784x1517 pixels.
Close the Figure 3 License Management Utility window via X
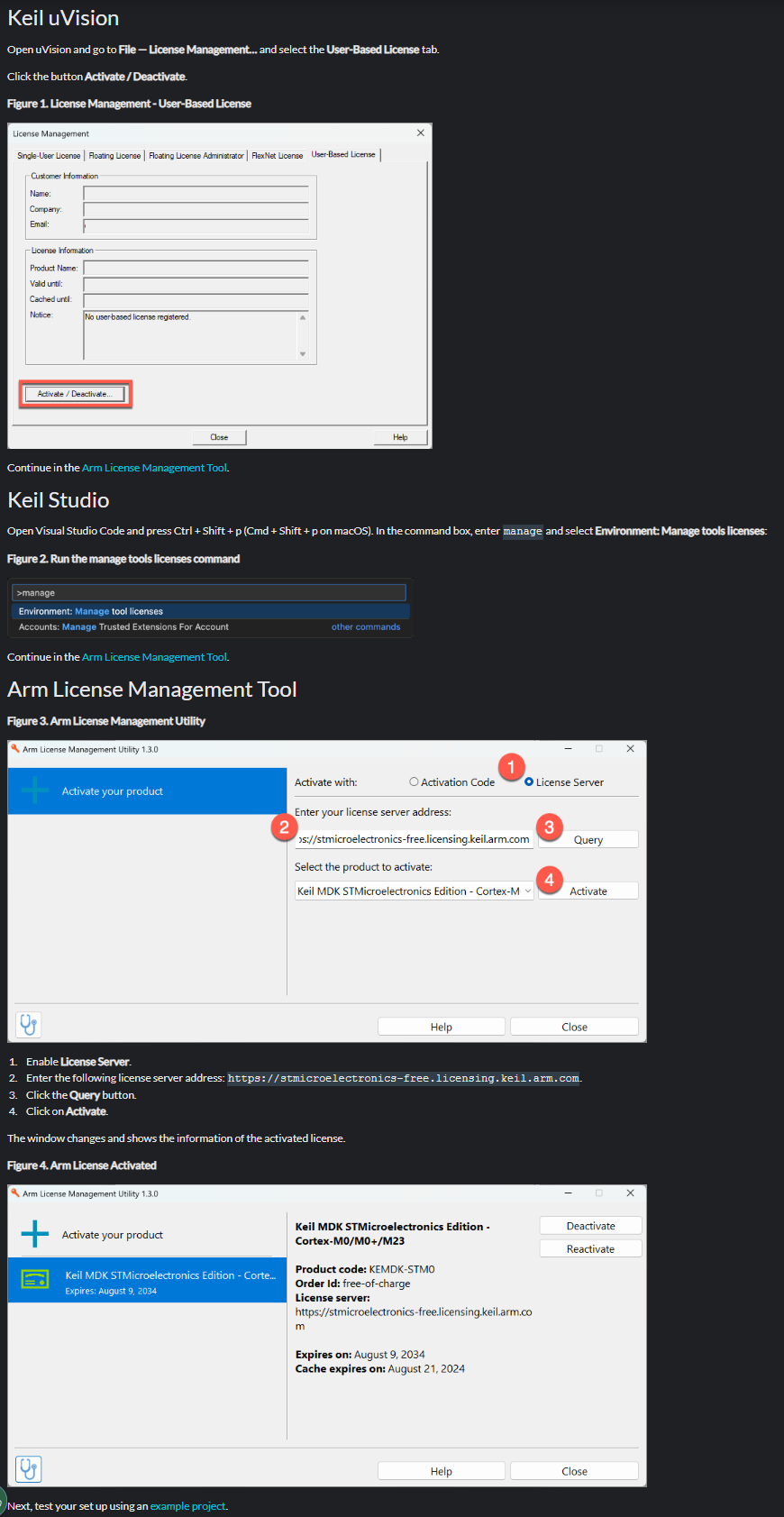click(631, 748)
